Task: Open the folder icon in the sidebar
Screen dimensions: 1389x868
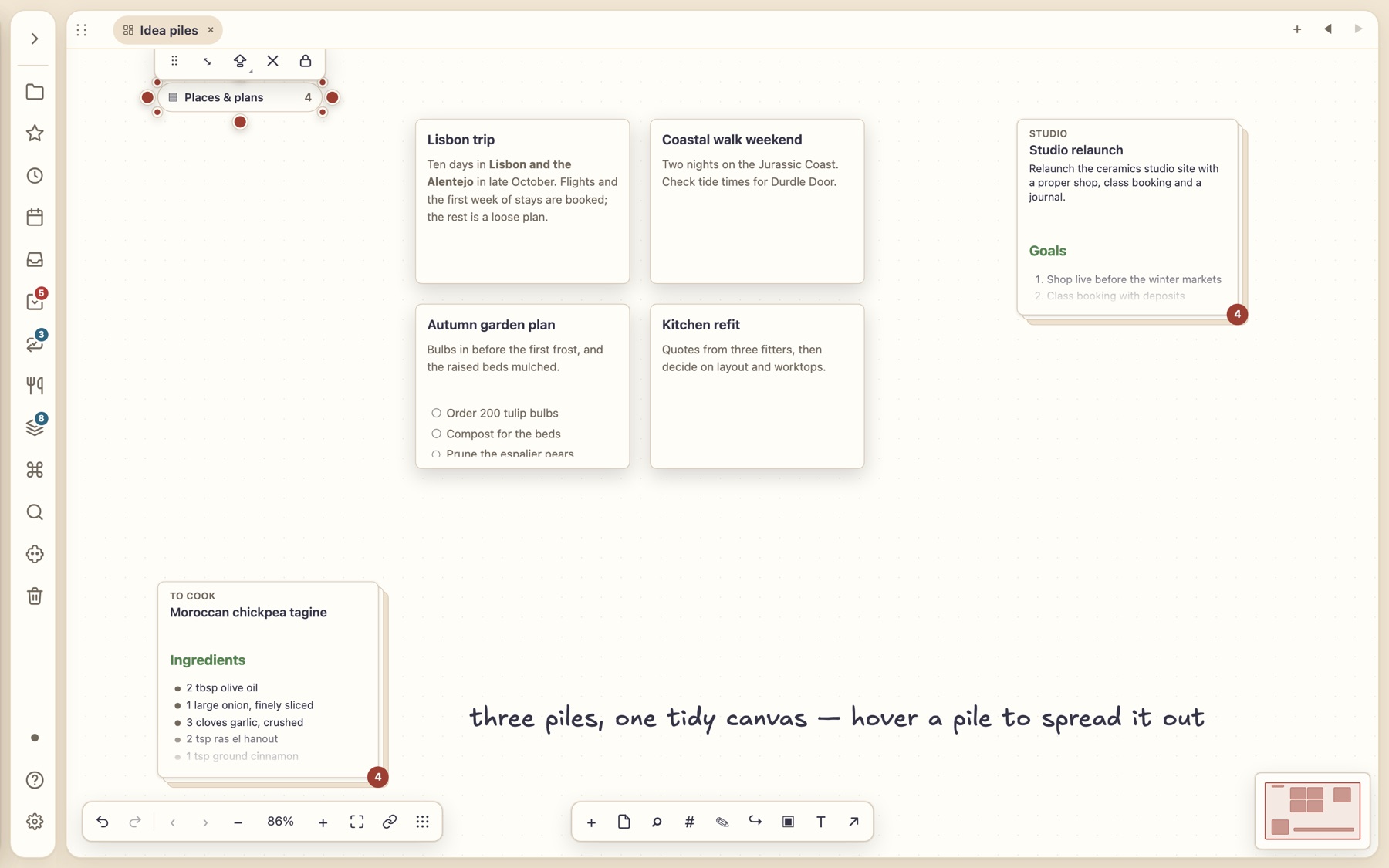Action: click(35, 92)
